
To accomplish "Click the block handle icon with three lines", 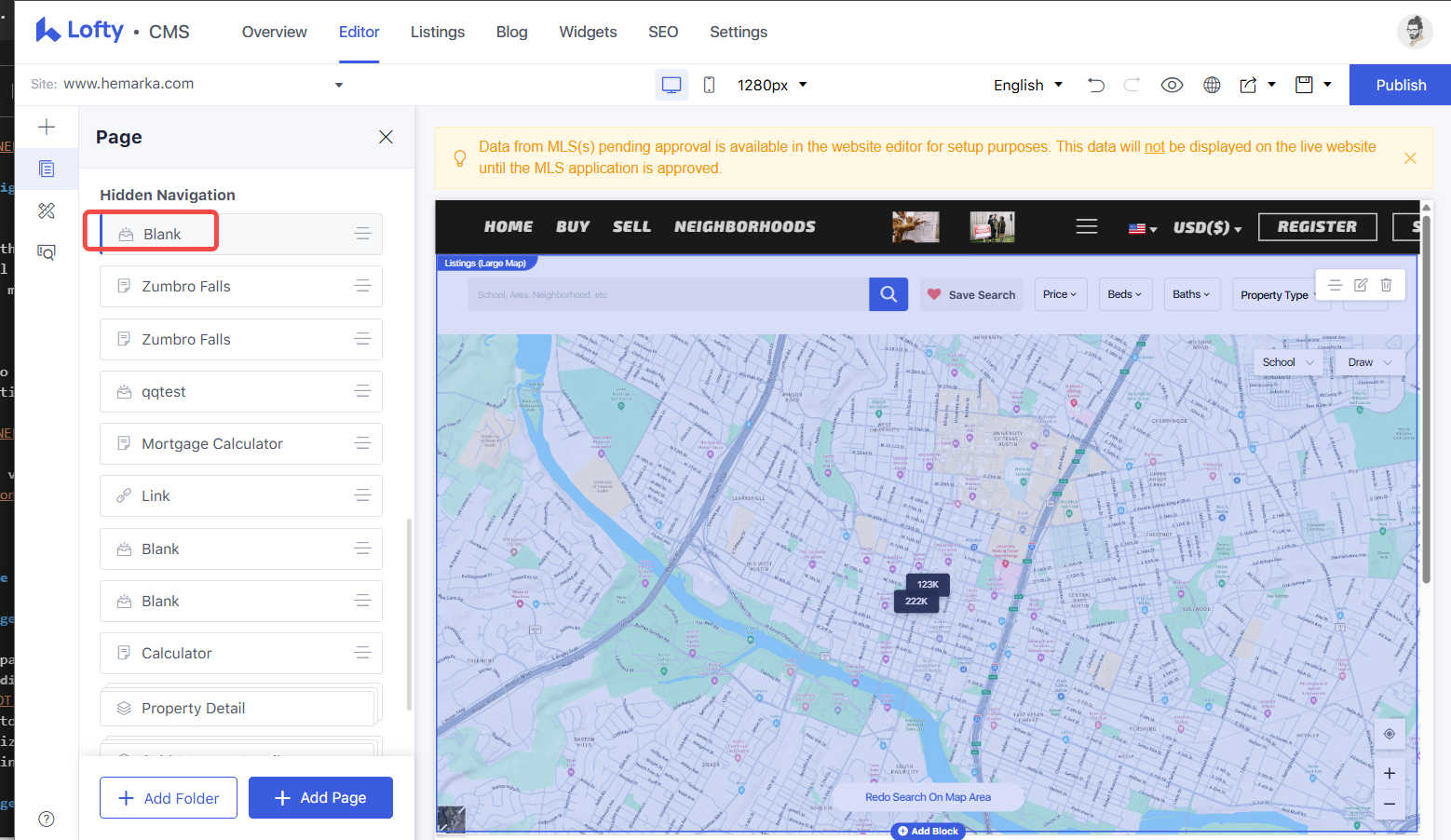I will tap(1335, 285).
